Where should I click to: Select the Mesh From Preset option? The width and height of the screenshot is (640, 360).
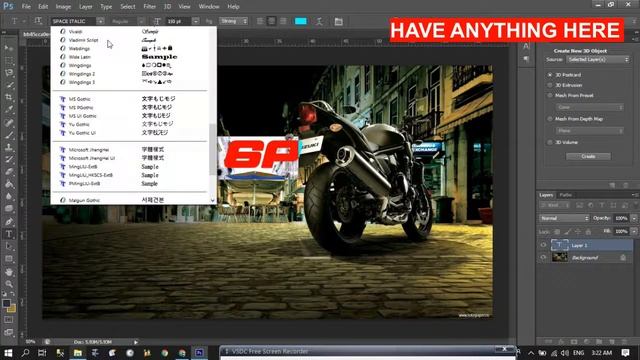point(550,95)
